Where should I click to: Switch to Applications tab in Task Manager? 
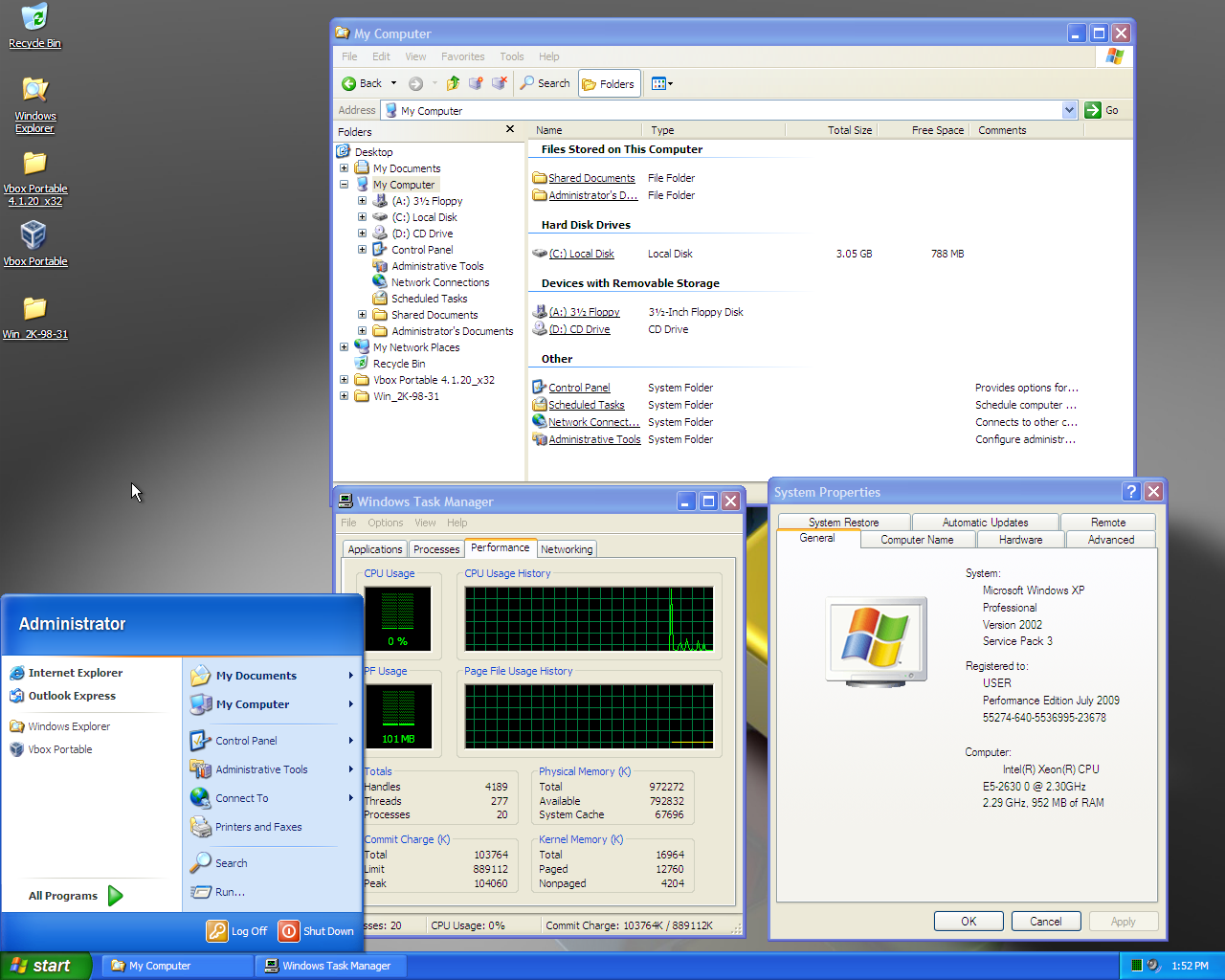coord(375,549)
